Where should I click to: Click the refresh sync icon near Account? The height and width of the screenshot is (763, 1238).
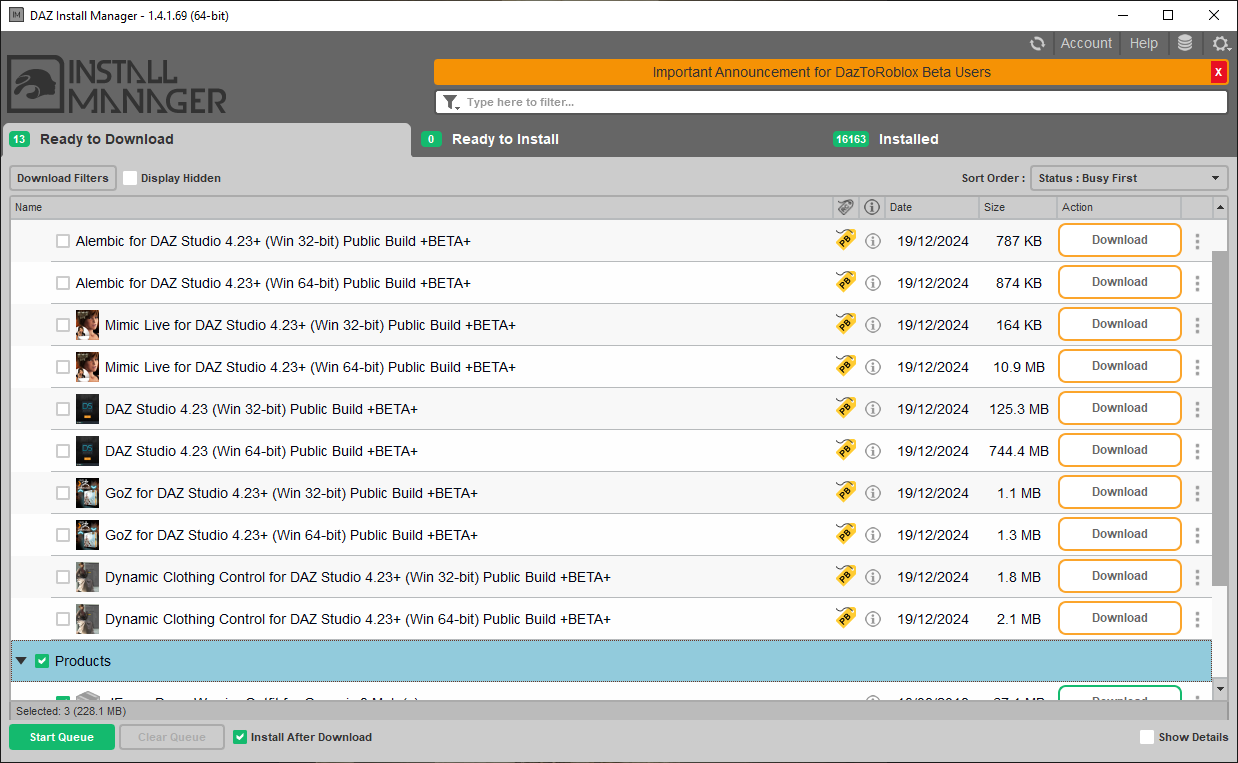[1038, 43]
